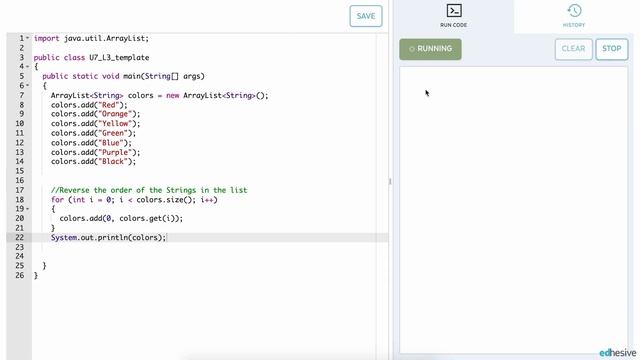
Task: Collapse the fold arrow on line 4
Action: point(28,67)
